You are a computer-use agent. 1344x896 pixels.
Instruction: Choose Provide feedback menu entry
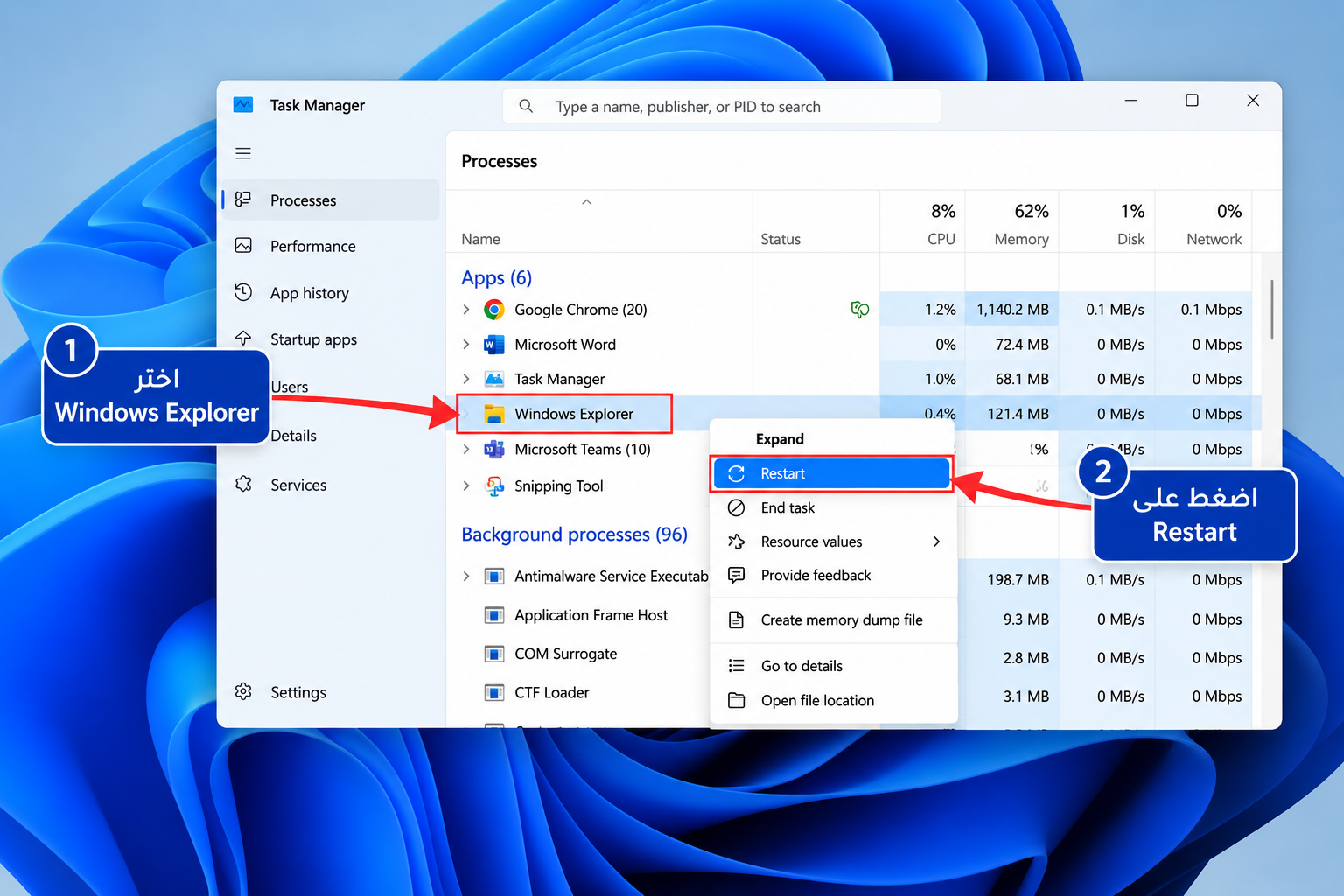[831, 575]
